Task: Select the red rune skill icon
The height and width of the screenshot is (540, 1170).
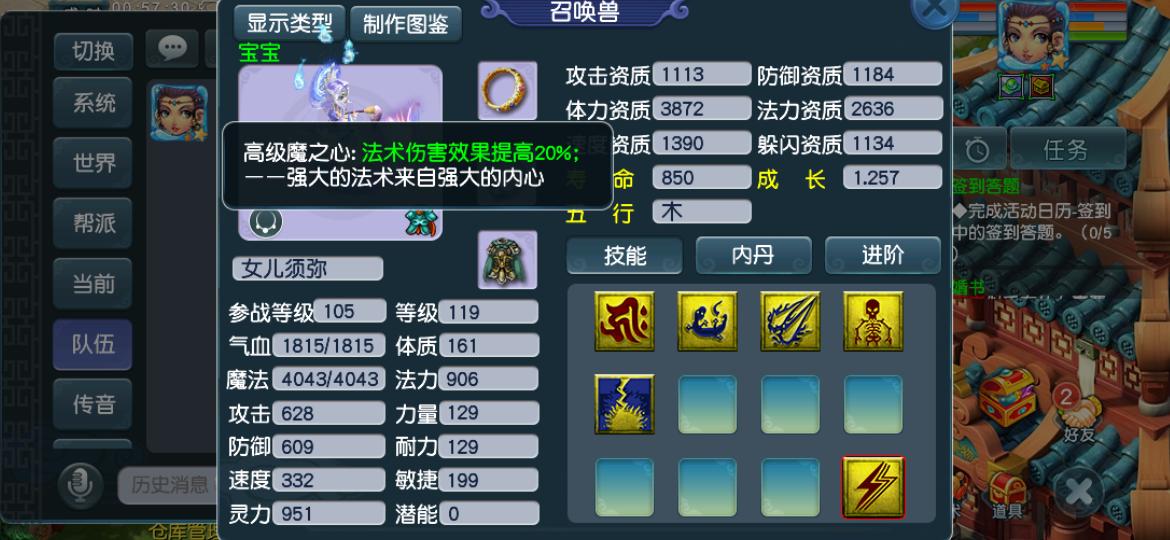Action: pyautogui.click(x=624, y=321)
